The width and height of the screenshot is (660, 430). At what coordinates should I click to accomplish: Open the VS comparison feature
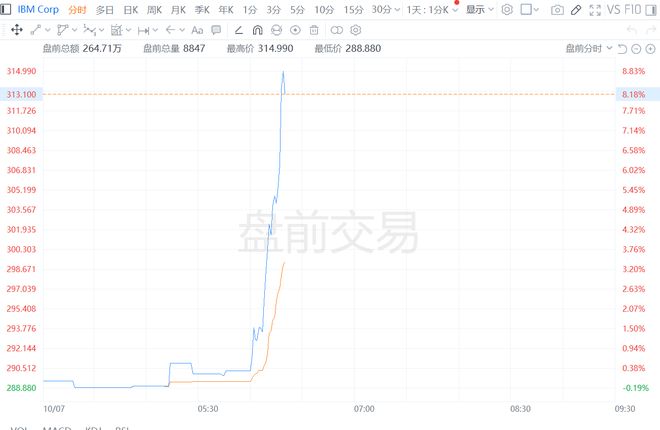click(x=613, y=9)
